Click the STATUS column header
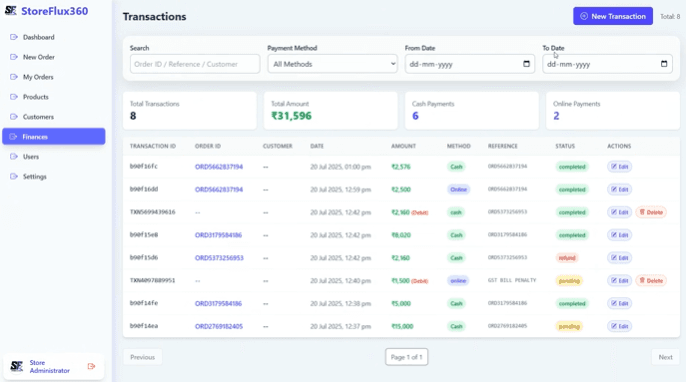 click(x=565, y=146)
